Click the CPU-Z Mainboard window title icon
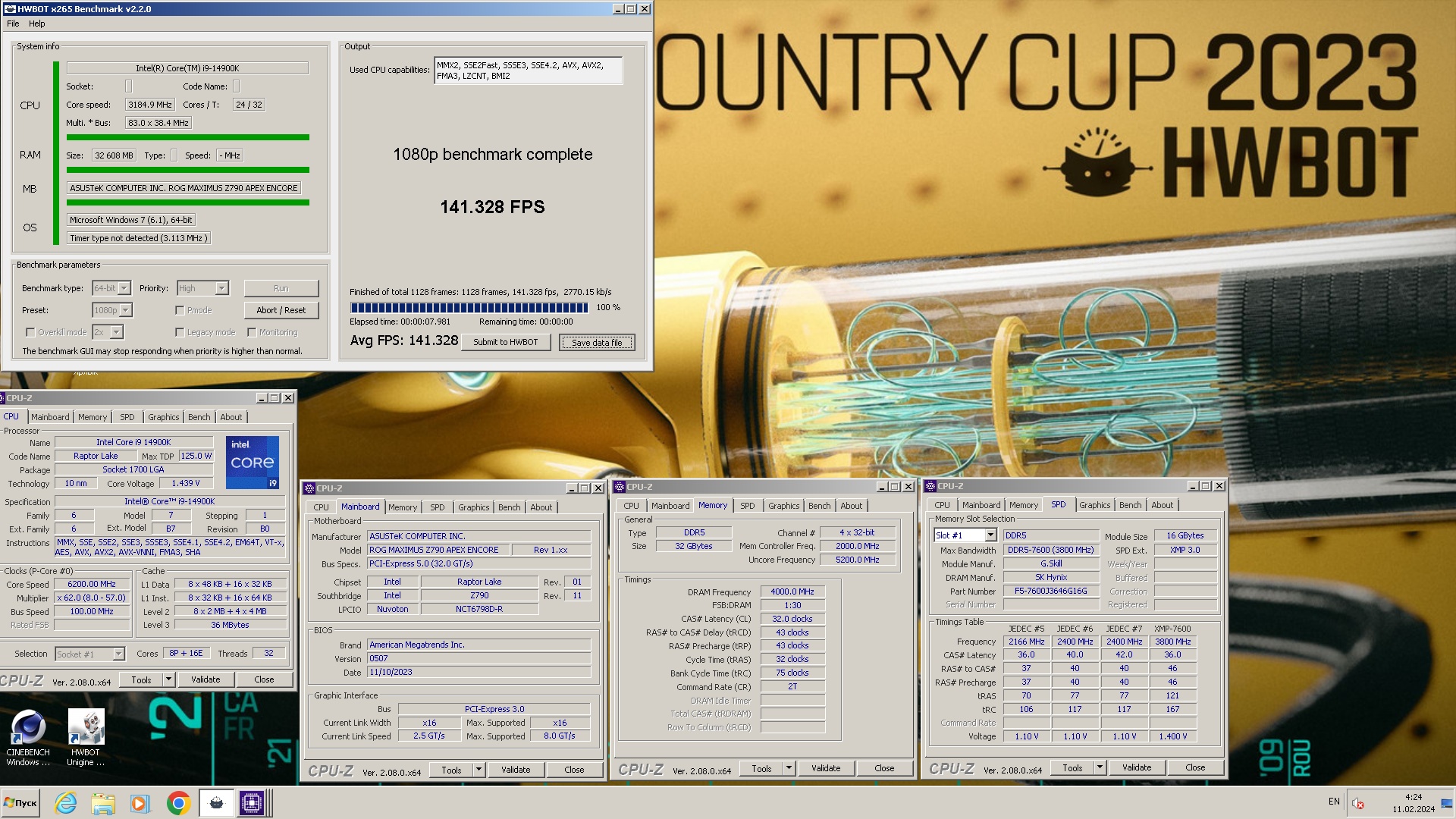The width and height of the screenshot is (1456, 819). [x=309, y=488]
